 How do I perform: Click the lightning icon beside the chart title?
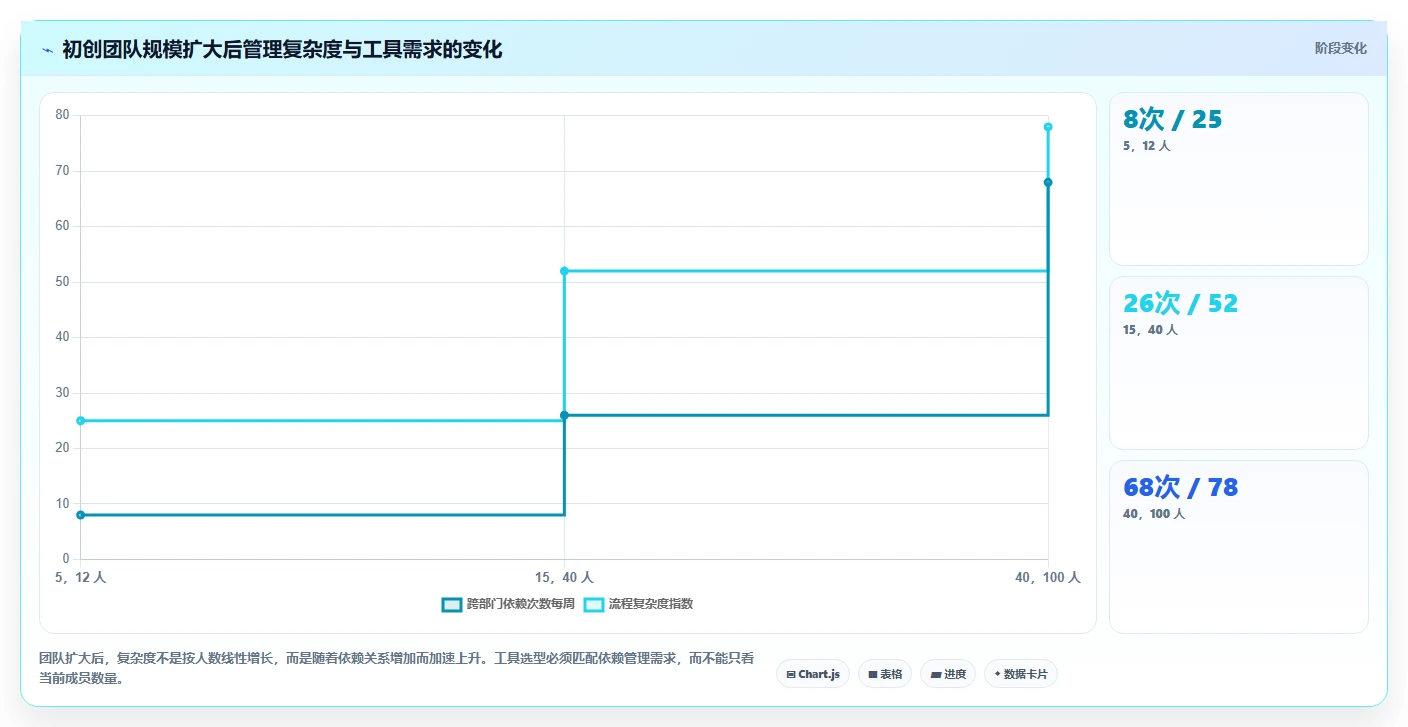[47, 50]
